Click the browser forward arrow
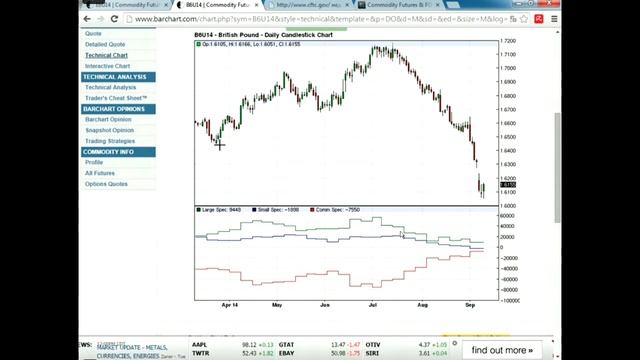This screenshot has width=640, height=360. coord(100,19)
